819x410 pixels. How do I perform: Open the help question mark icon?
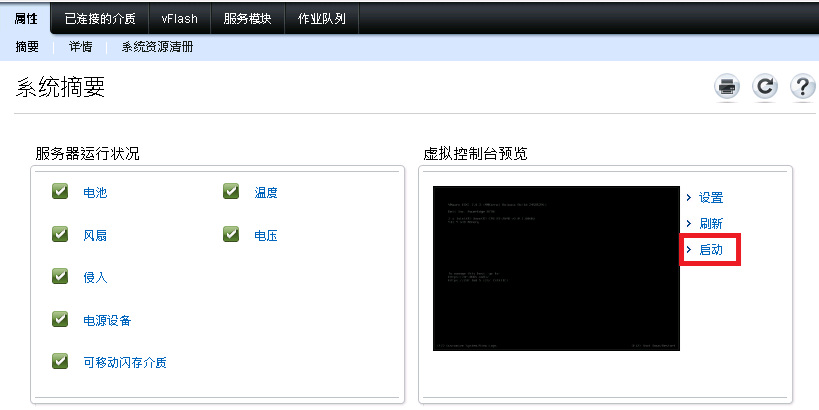pyautogui.click(x=802, y=87)
